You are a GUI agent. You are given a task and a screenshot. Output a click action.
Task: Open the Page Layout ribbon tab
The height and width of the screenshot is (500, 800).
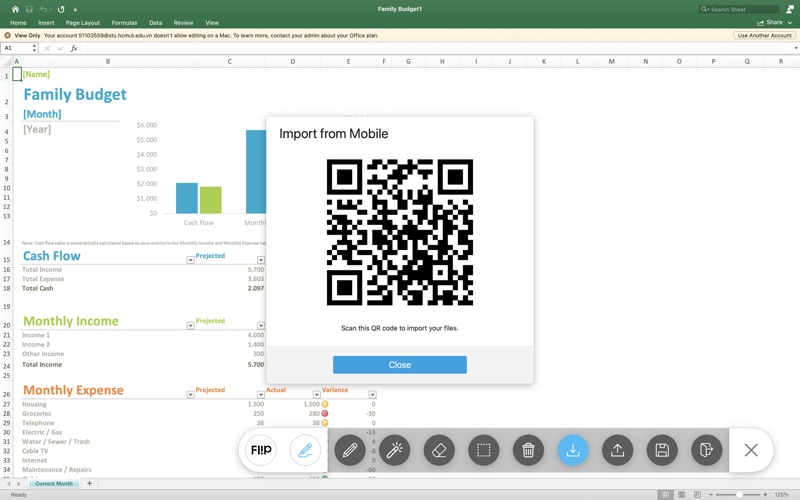(x=83, y=23)
